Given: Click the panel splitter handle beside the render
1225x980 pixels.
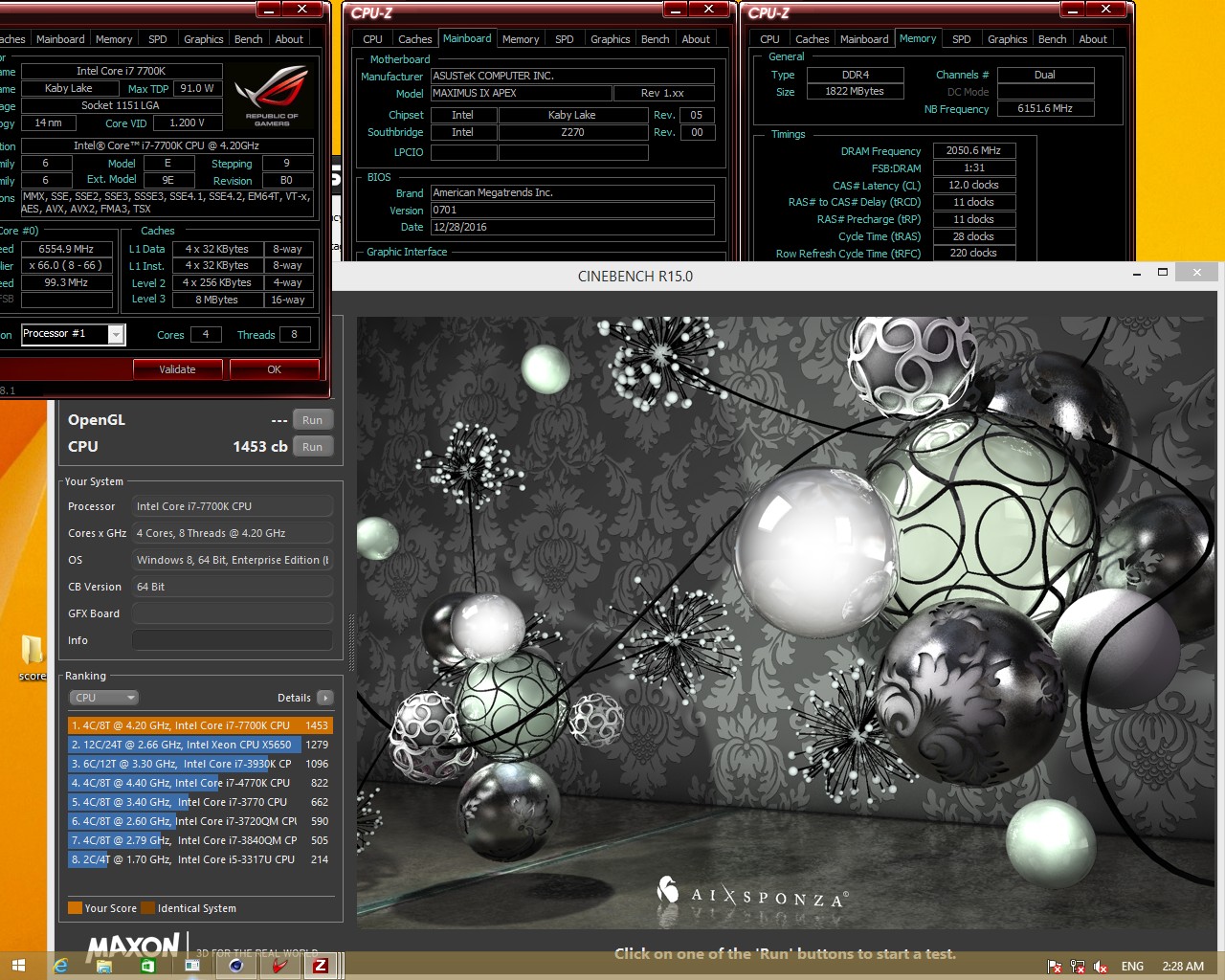Looking at the screenshot, I should (351, 643).
